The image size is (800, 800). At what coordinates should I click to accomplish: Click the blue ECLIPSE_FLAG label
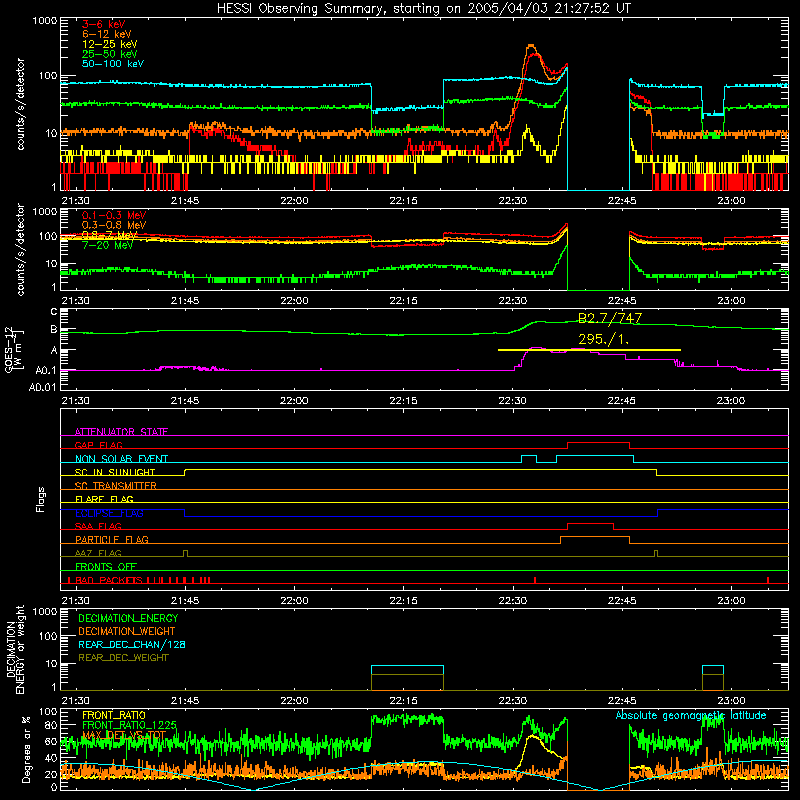[109, 513]
